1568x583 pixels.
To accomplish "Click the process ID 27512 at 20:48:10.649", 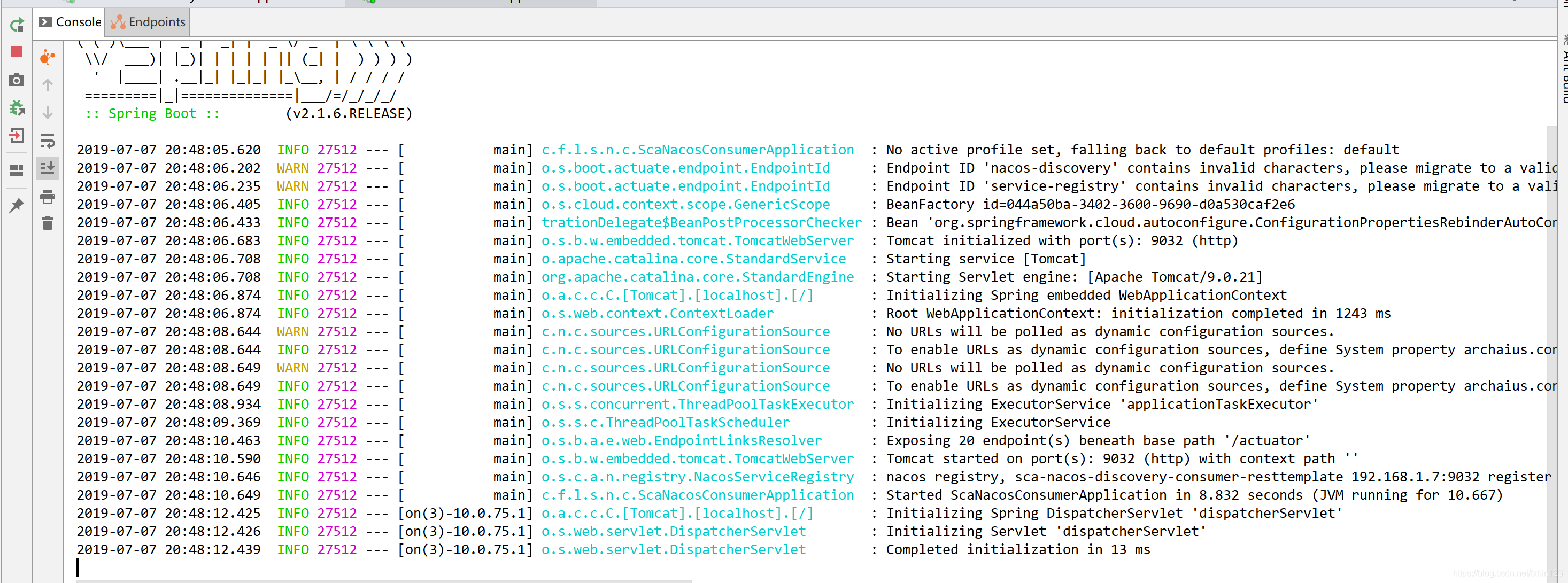I will [x=337, y=495].
